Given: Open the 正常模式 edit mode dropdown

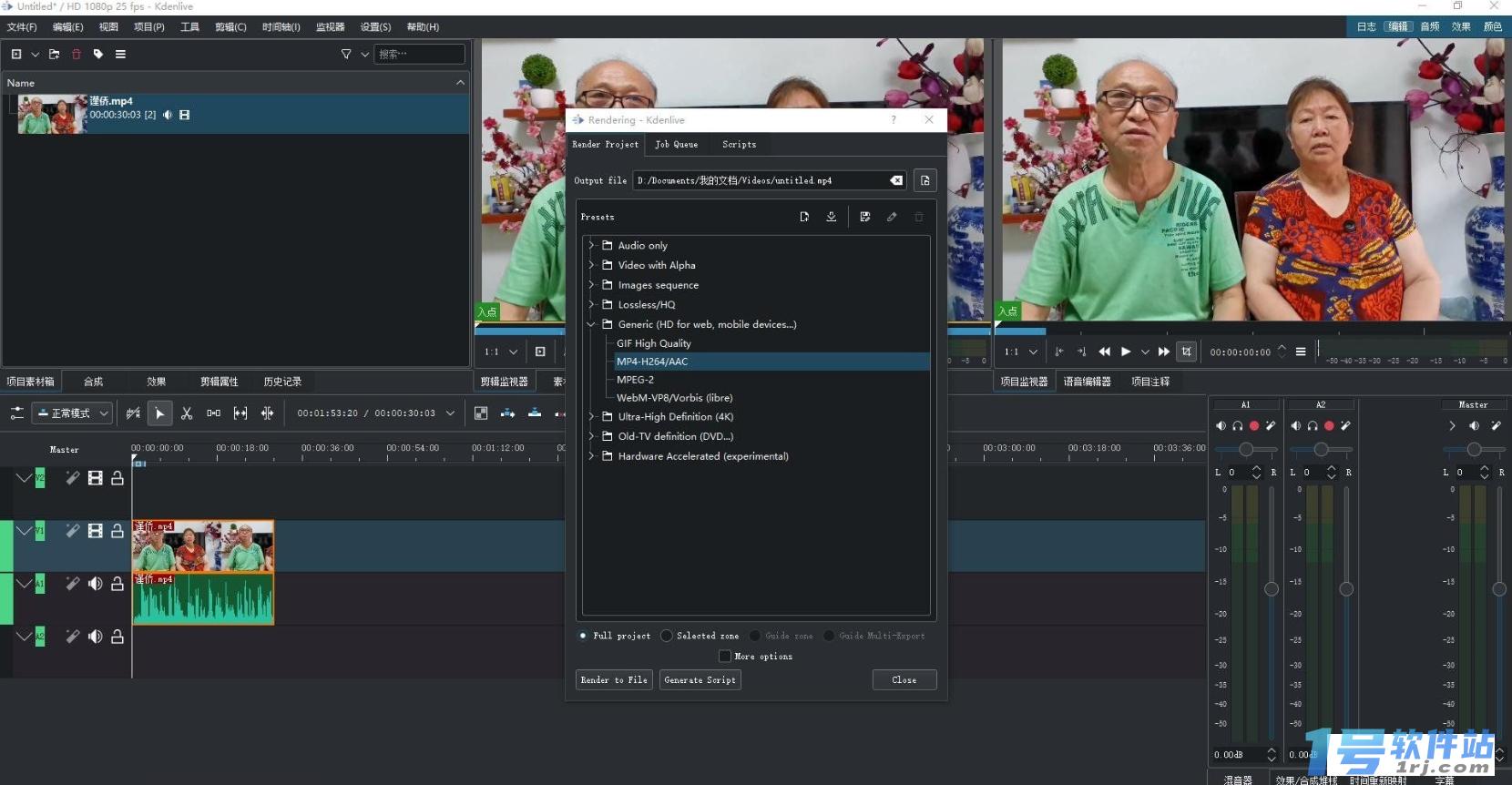Looking at the screenshot, I should tap(72, 413).
